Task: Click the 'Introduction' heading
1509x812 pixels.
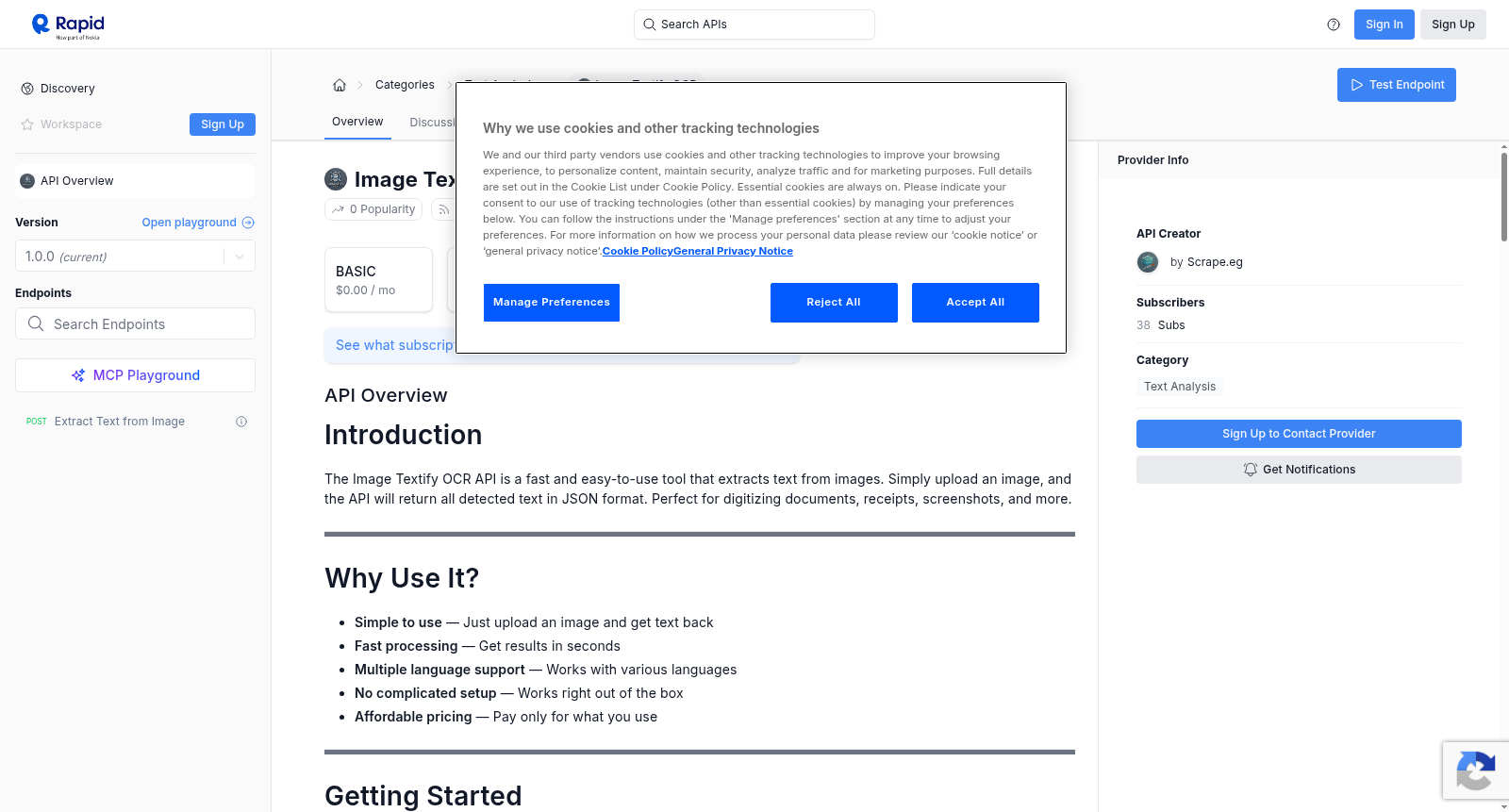Action: (403, 435)
